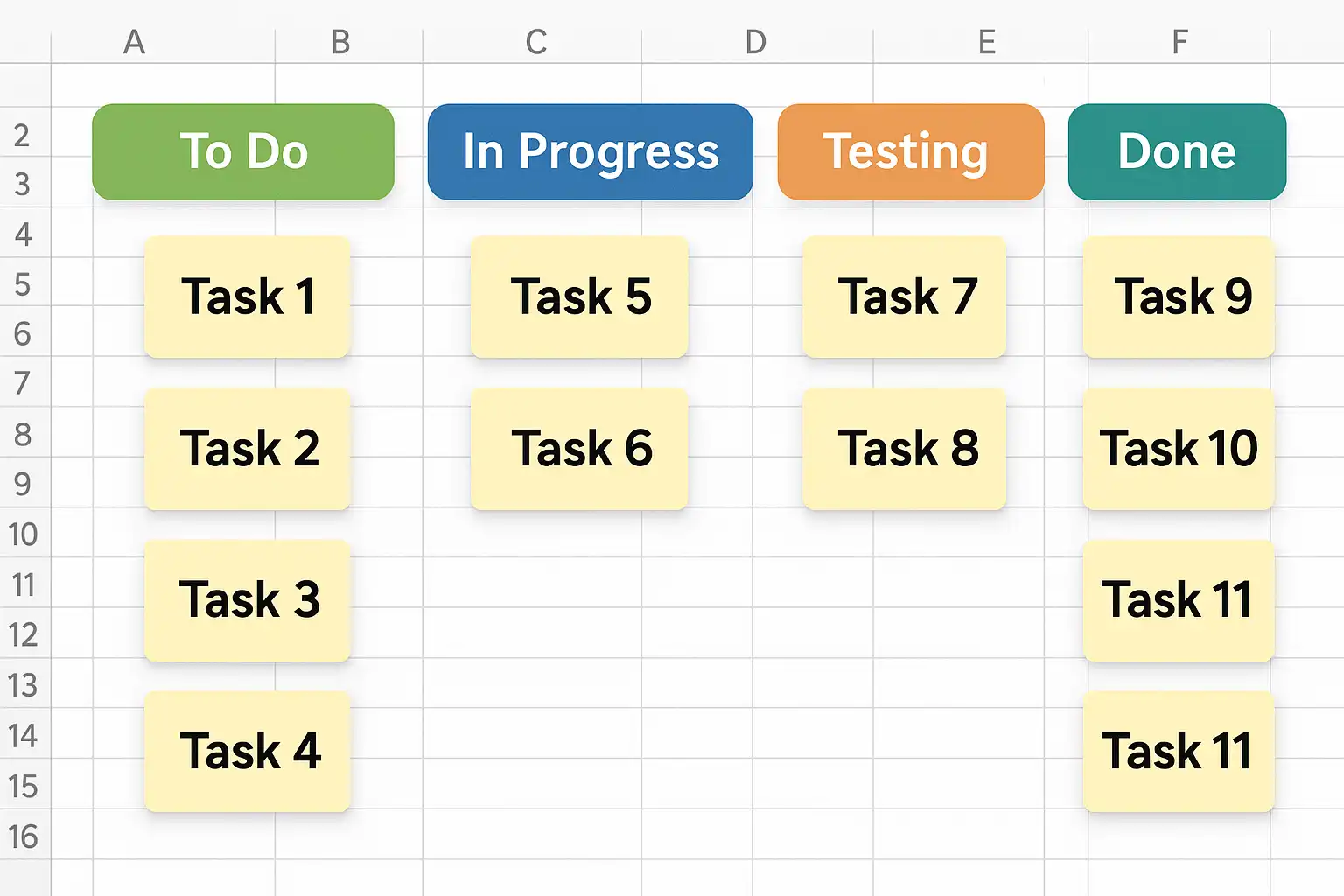Click row 7 header number
Image resolution: width=1344 pixels, height=896 pixels.
(22, 383)
